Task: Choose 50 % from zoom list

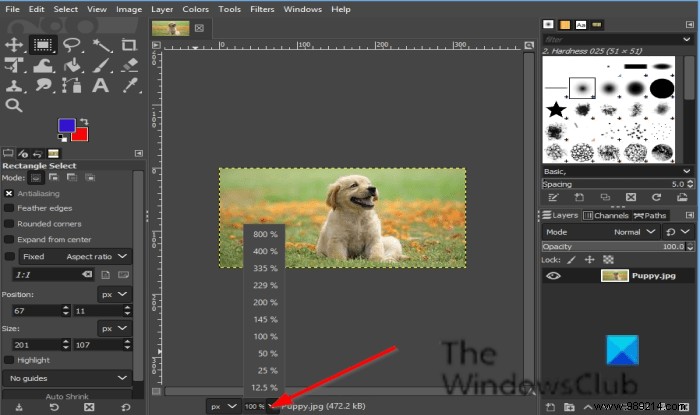Action: click(265, 353)
